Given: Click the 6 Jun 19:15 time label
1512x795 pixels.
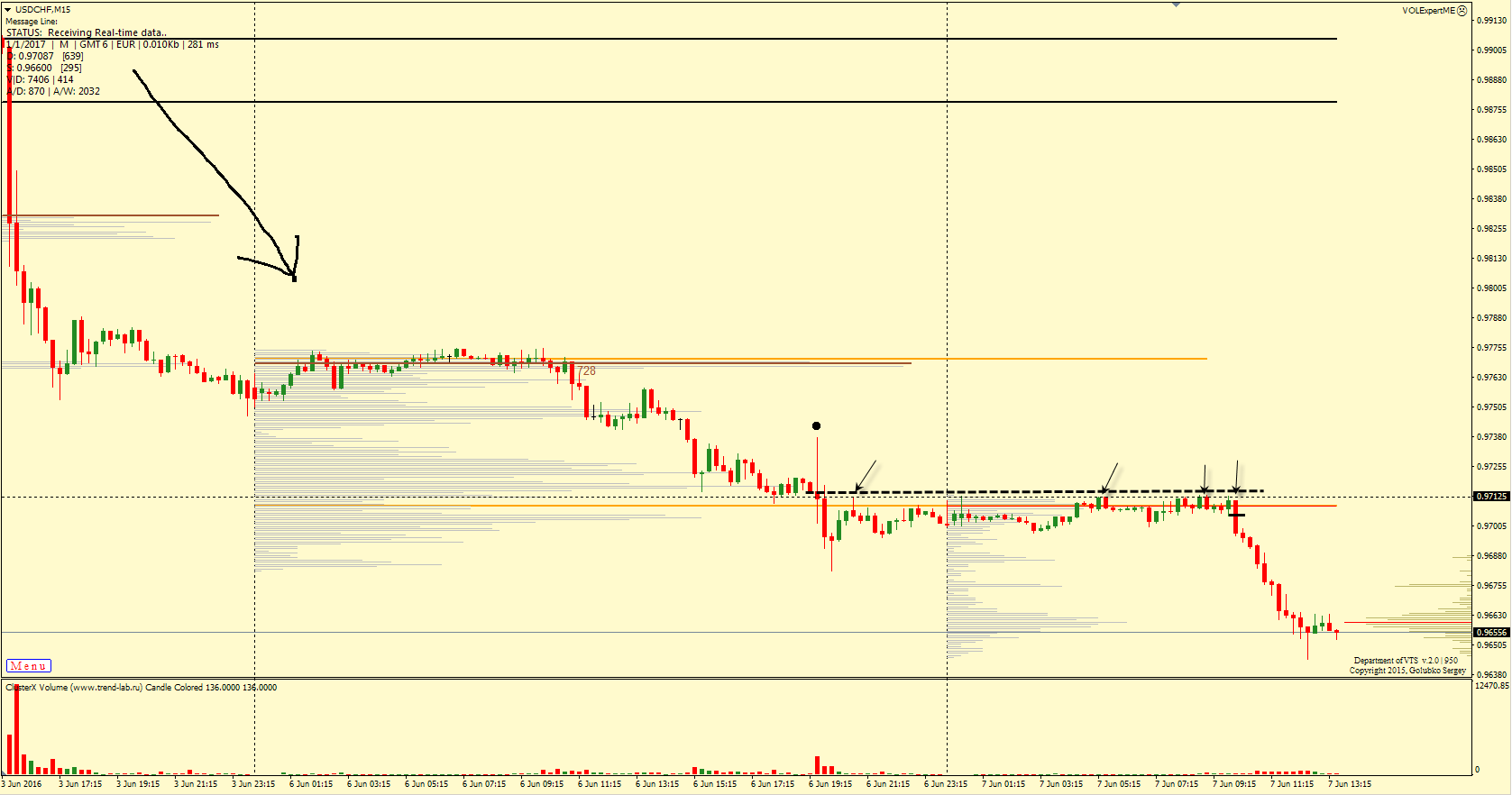Looking at the screenshot, I should coord(830,784).
